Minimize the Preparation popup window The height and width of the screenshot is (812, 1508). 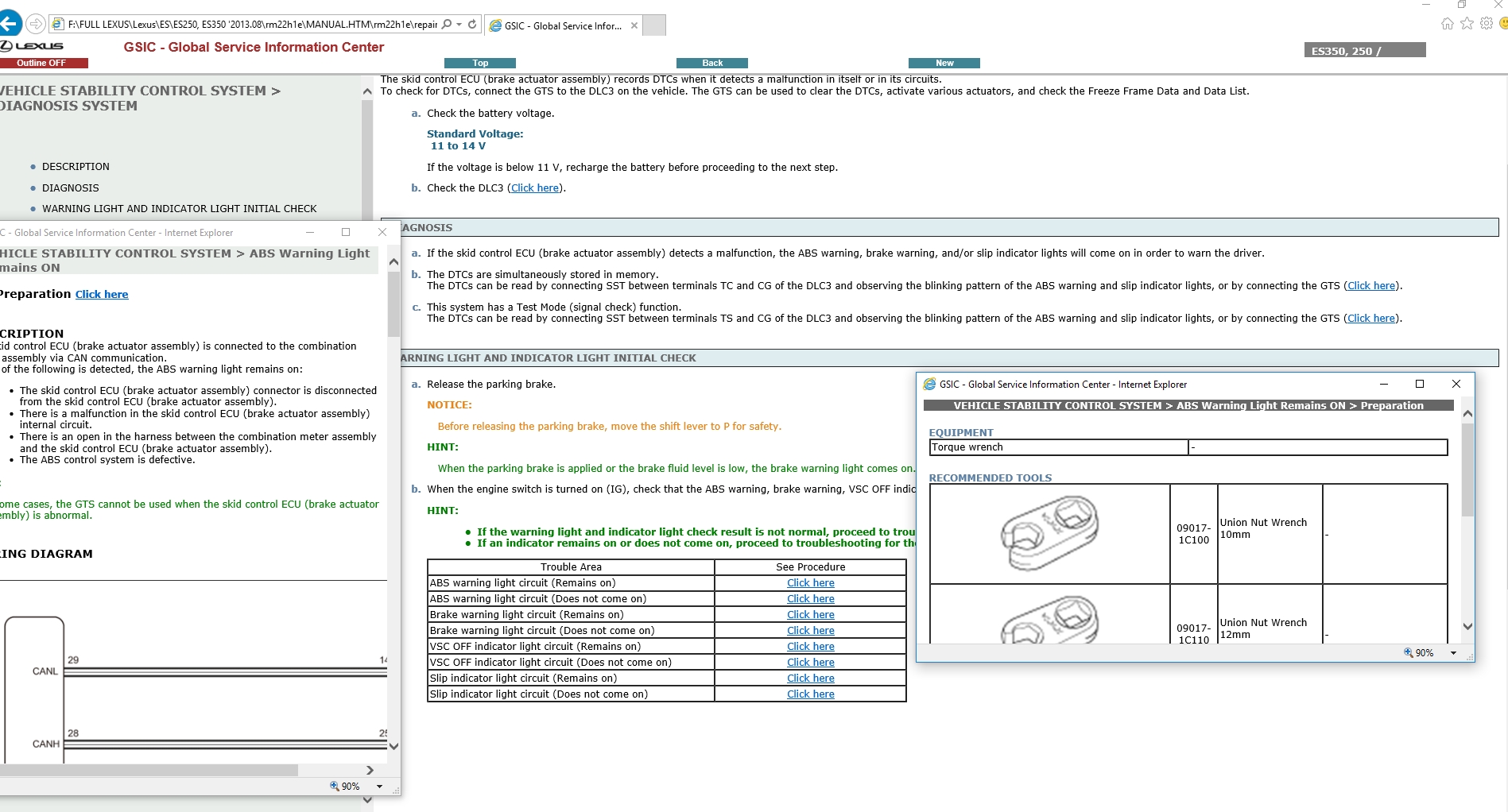[x=1384, y=385]
